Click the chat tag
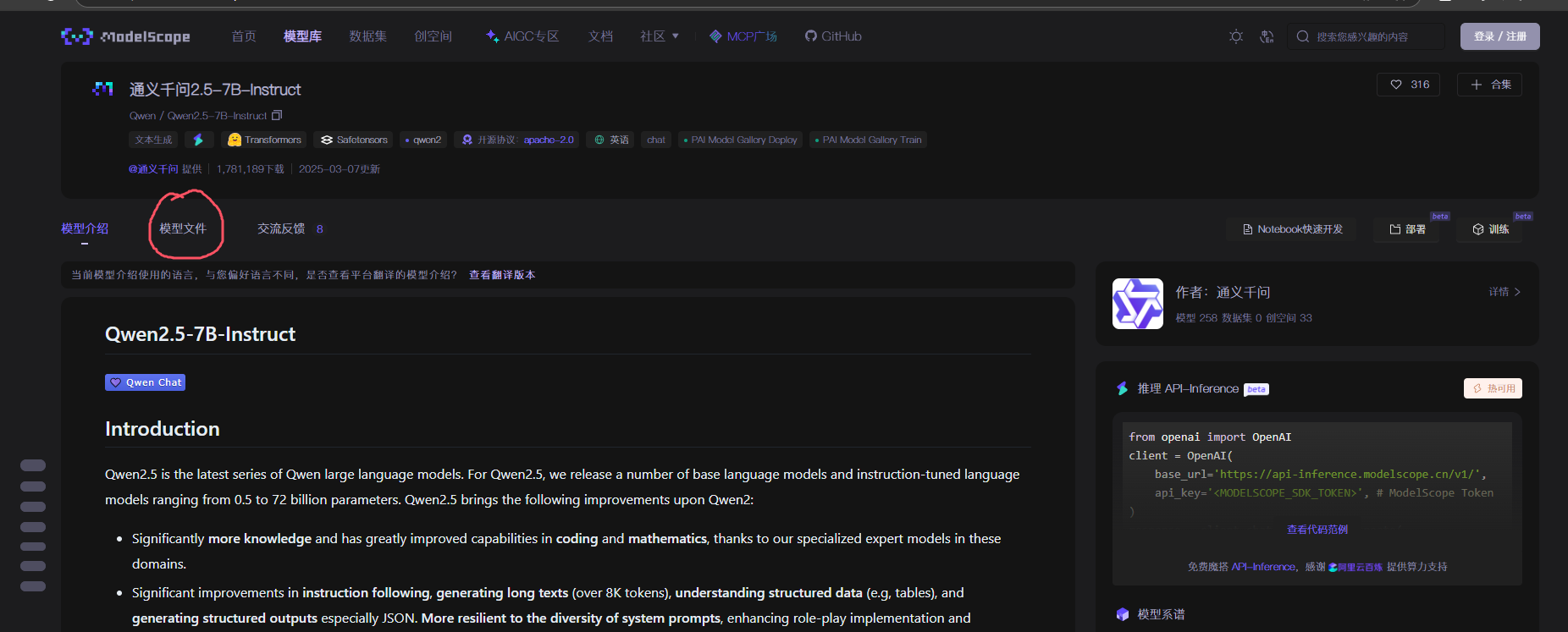 pos(656,140)
